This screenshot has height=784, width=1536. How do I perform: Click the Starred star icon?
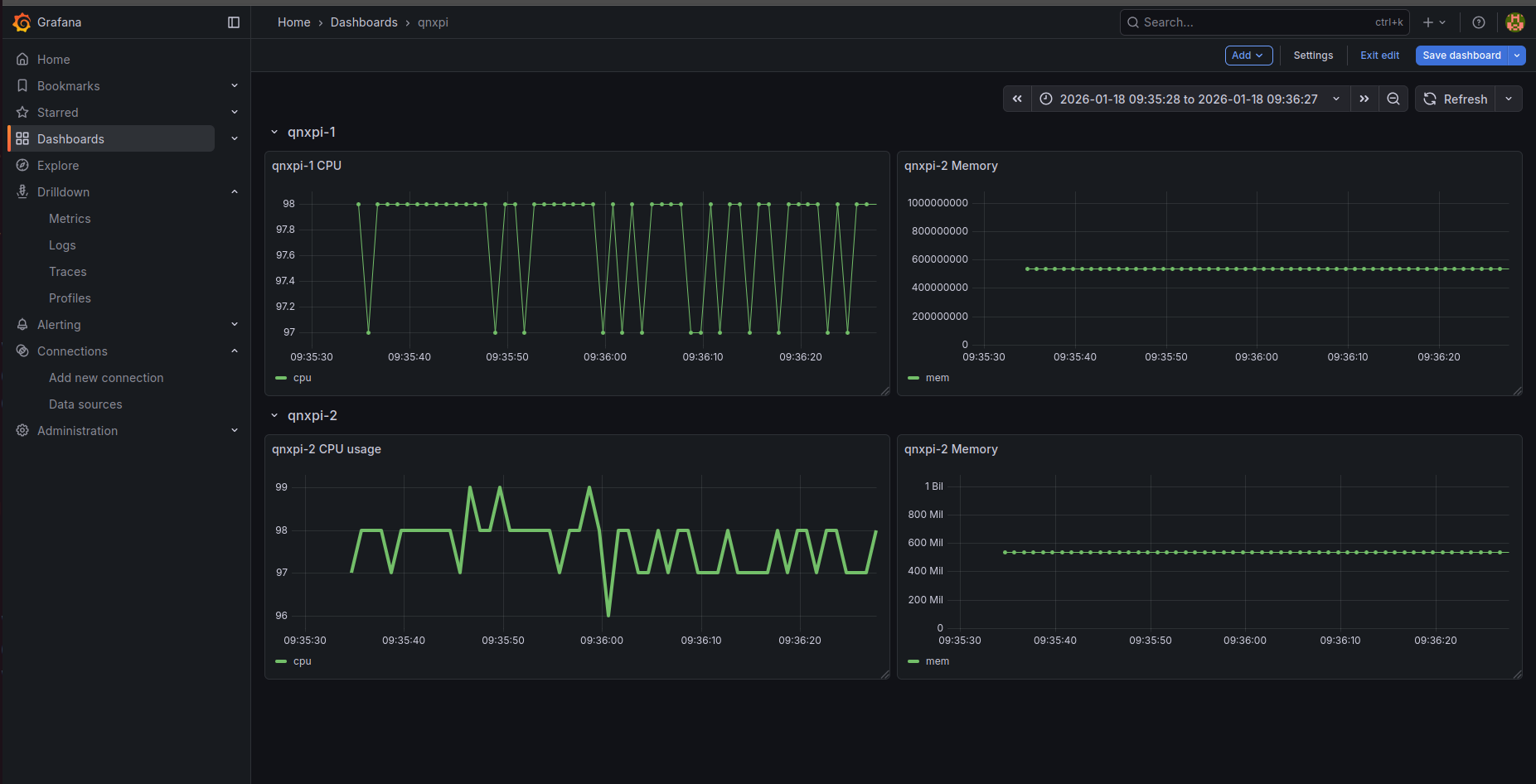click(22, 113)
